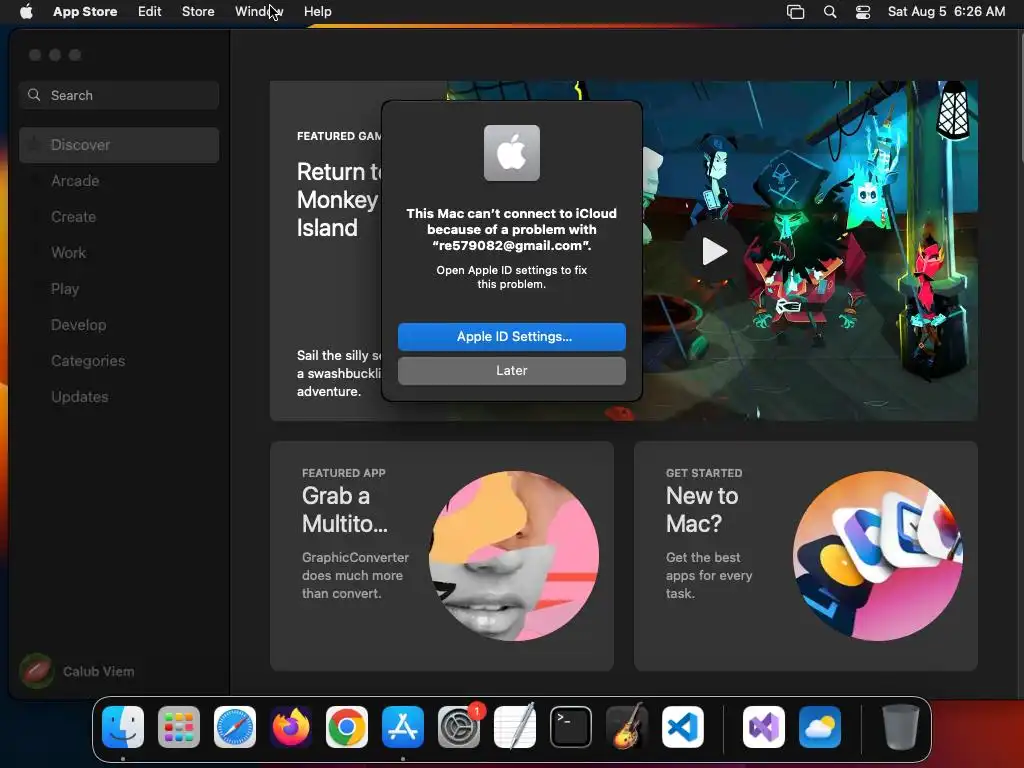Open the Store menu
The height and width of the screenshot is (768, 1024).
(x=198, y=11)
